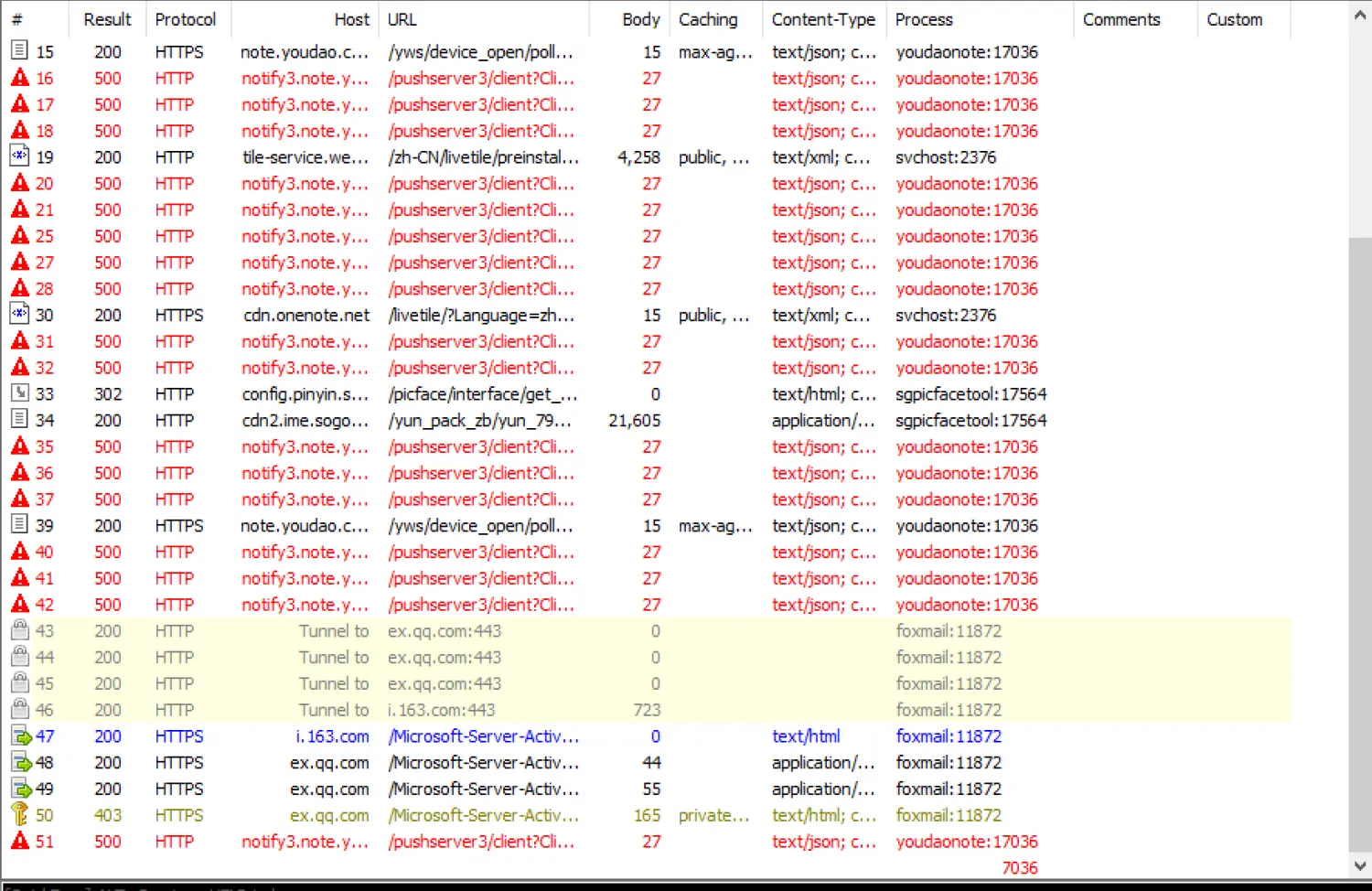Viewport: 1372px width, 891px height.
Task: Click the warning icon for session 28
Action: click(x=19, y=288)
